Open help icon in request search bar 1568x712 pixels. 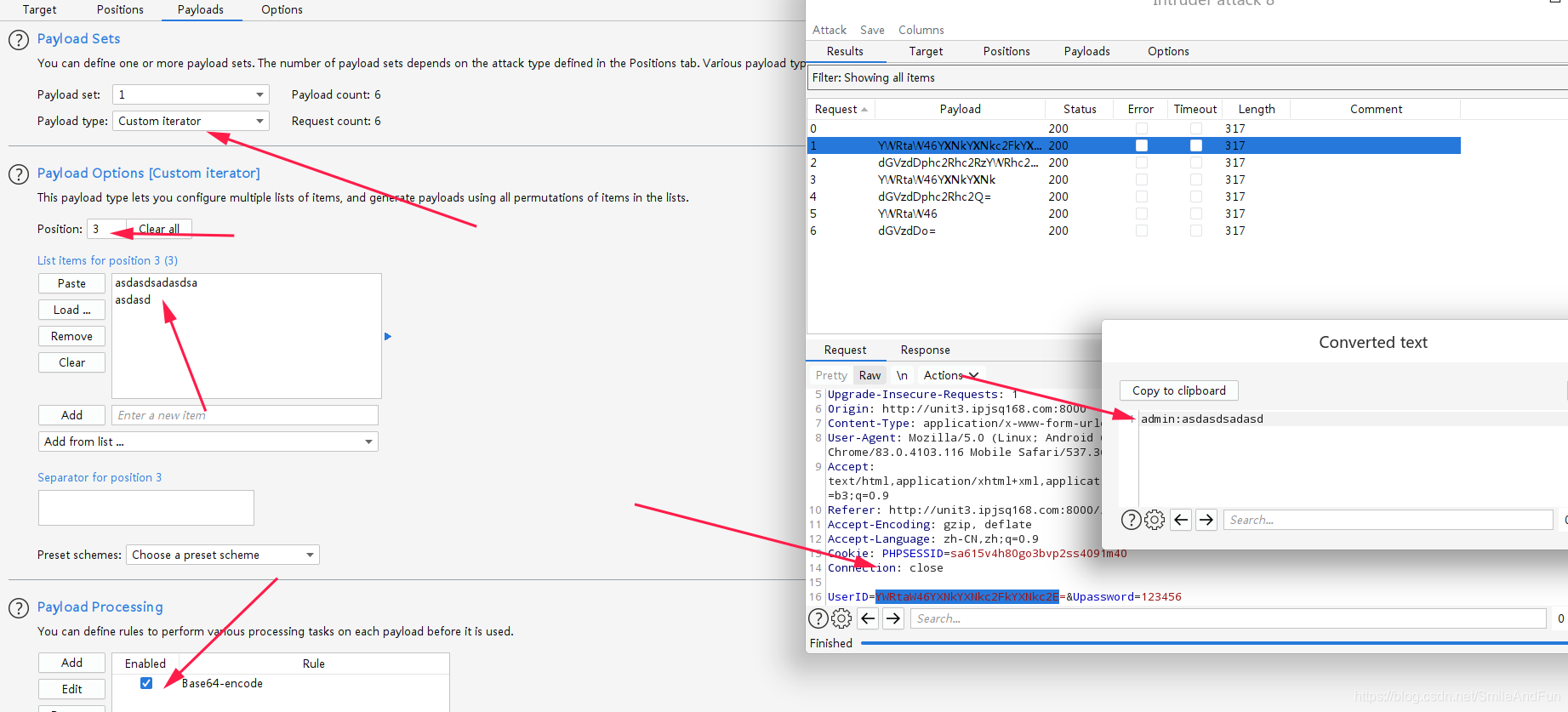click(818, 618)
